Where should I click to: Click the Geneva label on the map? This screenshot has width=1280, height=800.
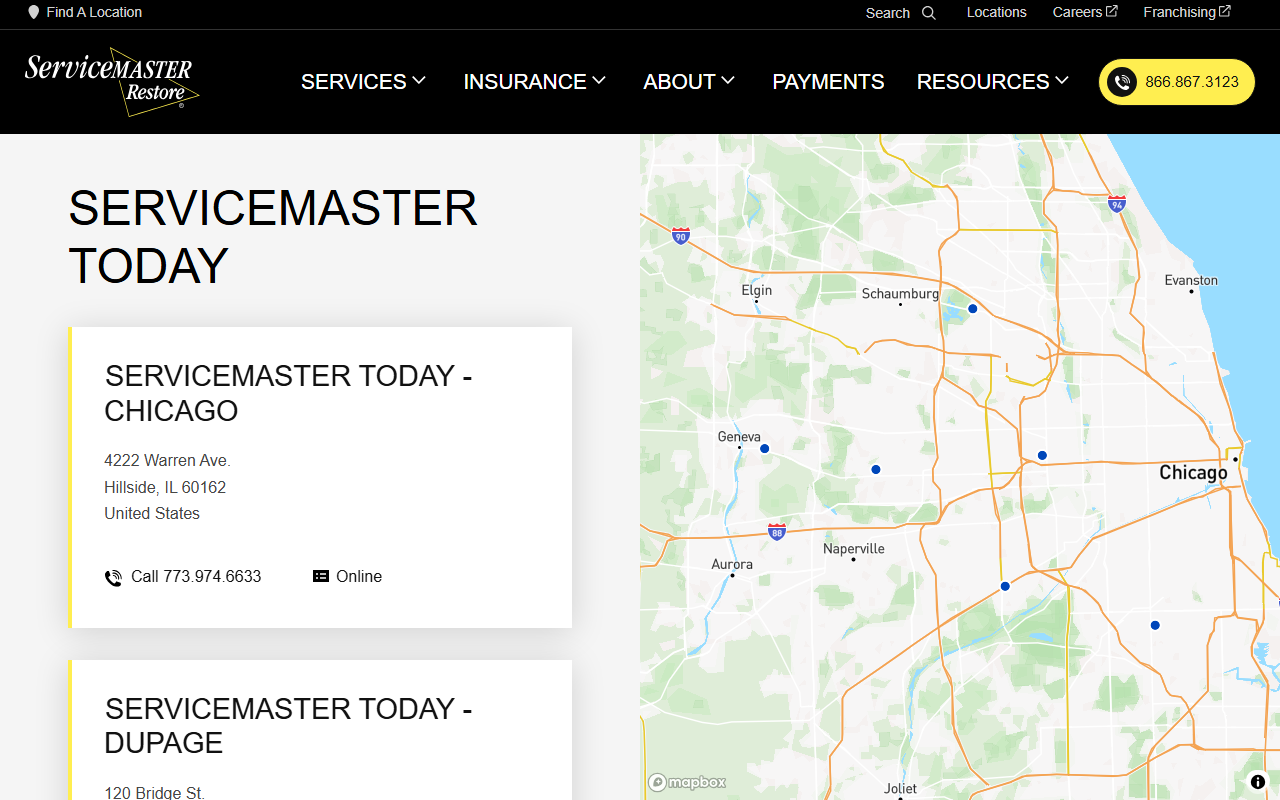tap(739, 436)
